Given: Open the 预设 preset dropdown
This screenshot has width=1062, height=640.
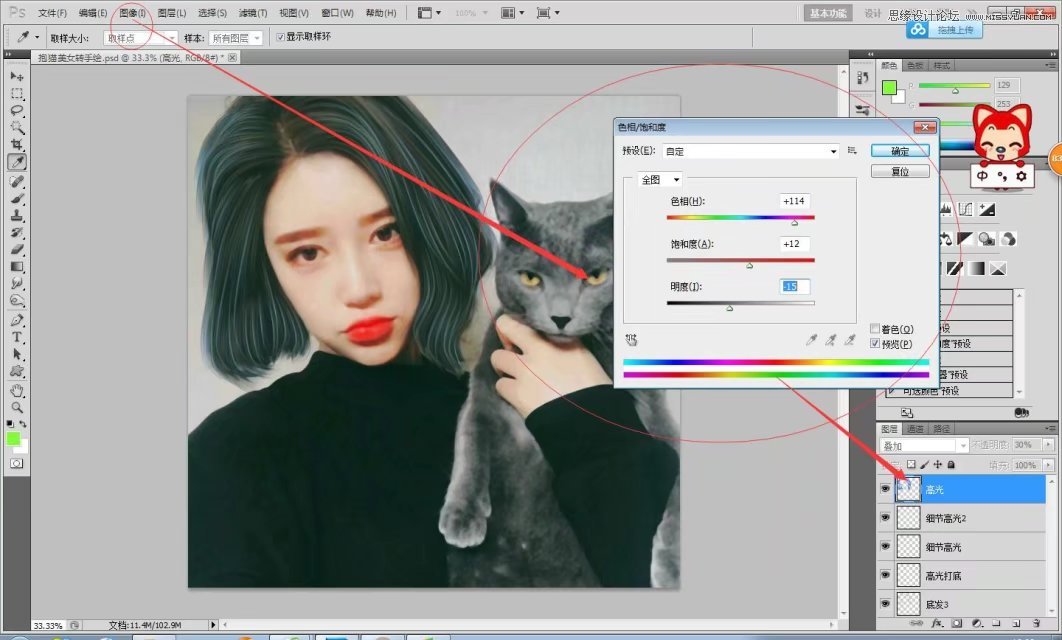Looking at the screenshot, I should click(751, 151).
